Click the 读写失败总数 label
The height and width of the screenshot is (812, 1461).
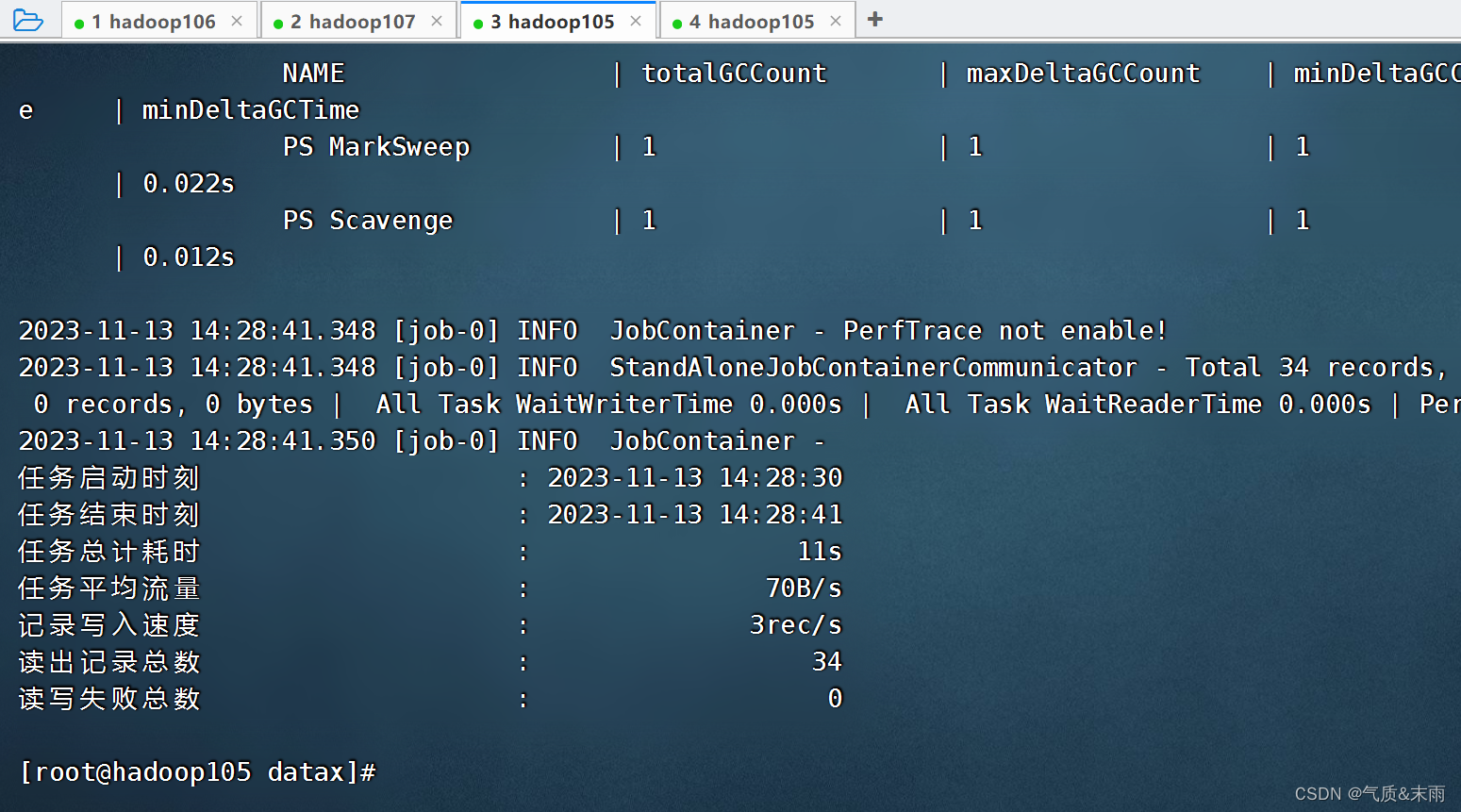109,699
